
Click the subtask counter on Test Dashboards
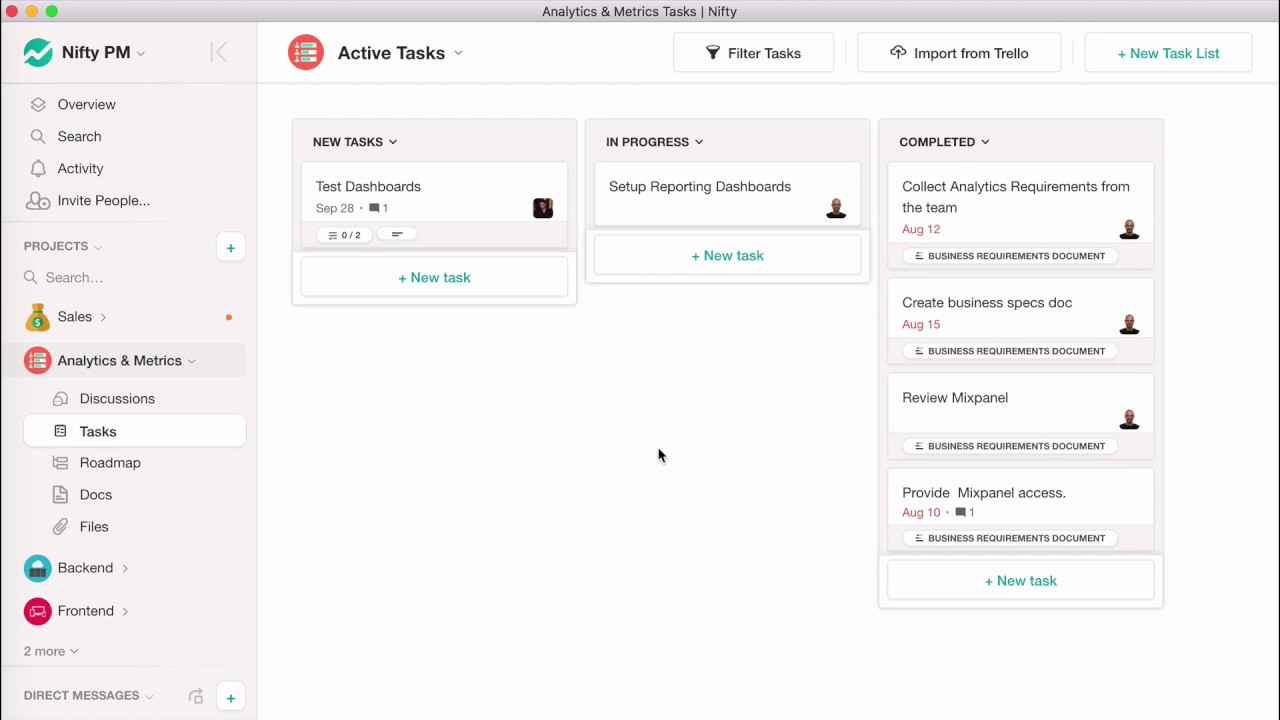(x=344, y=235)
